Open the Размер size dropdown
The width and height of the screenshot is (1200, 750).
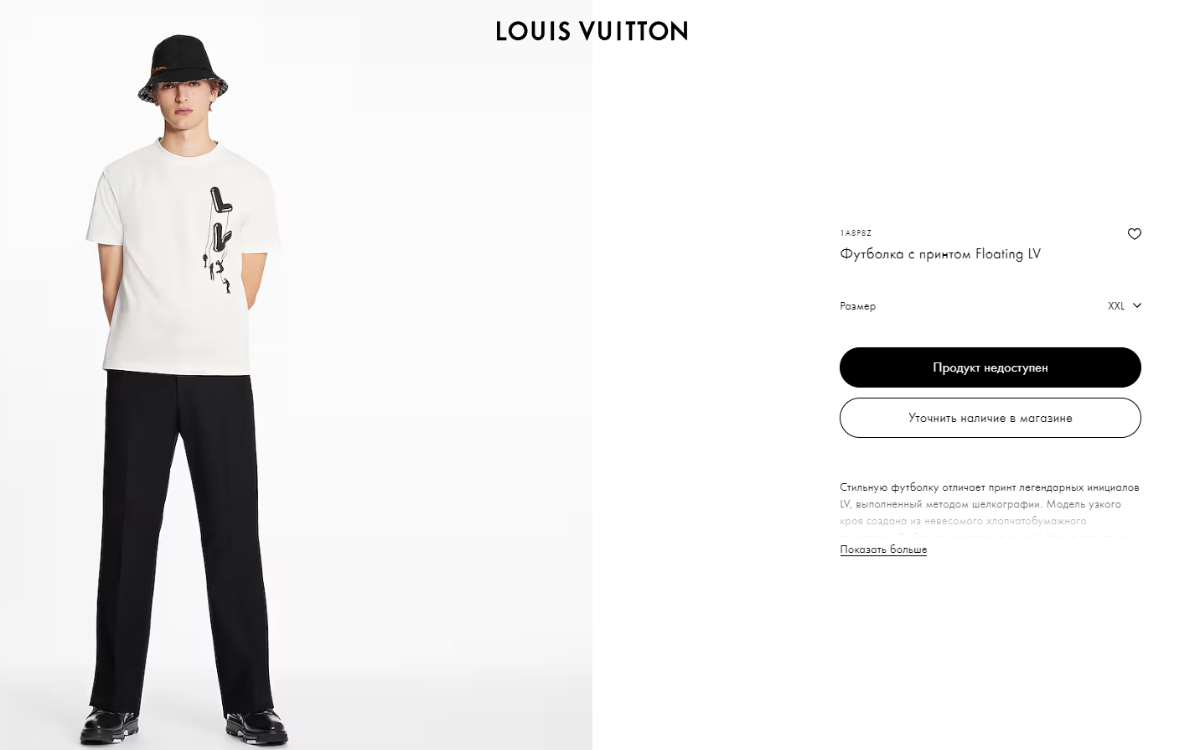(x=990, y=306)
